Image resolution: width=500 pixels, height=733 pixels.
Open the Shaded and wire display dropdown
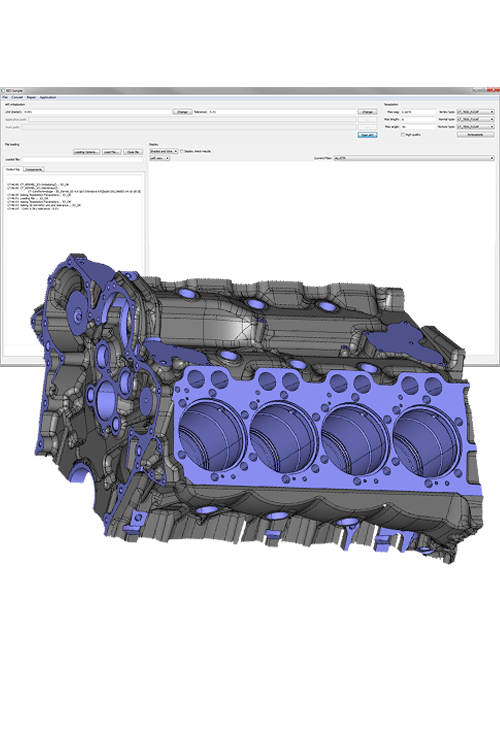[x=164, y=151]
